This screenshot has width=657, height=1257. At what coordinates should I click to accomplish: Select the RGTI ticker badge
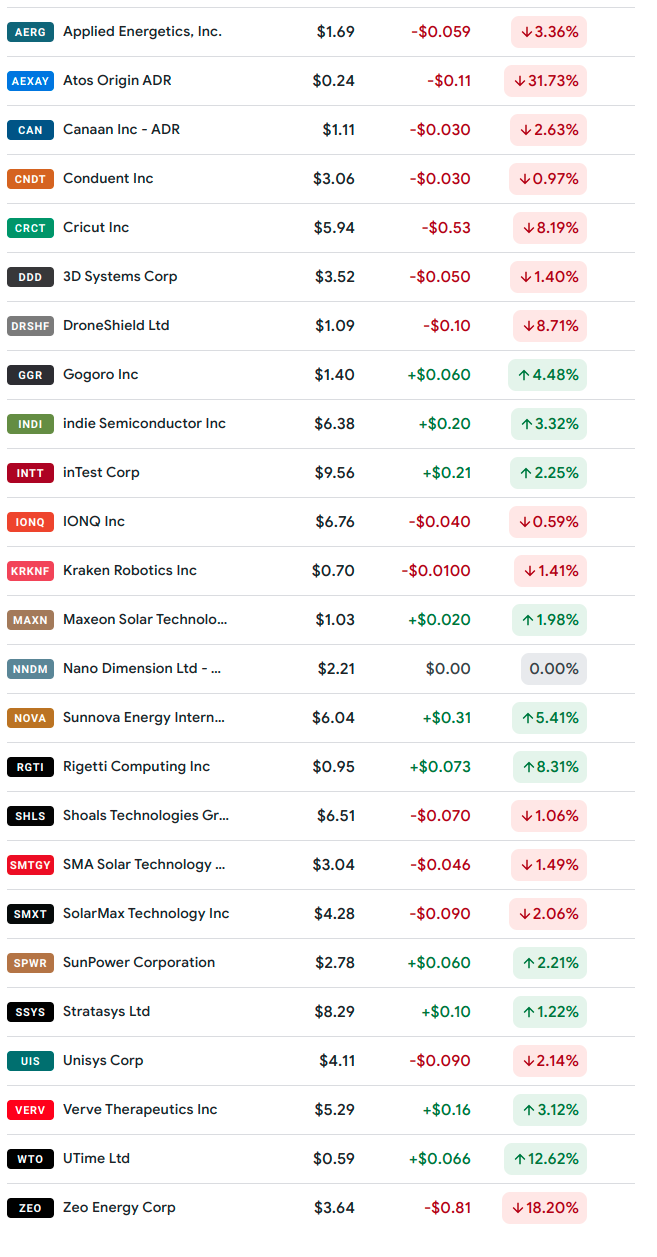[30, 767]
